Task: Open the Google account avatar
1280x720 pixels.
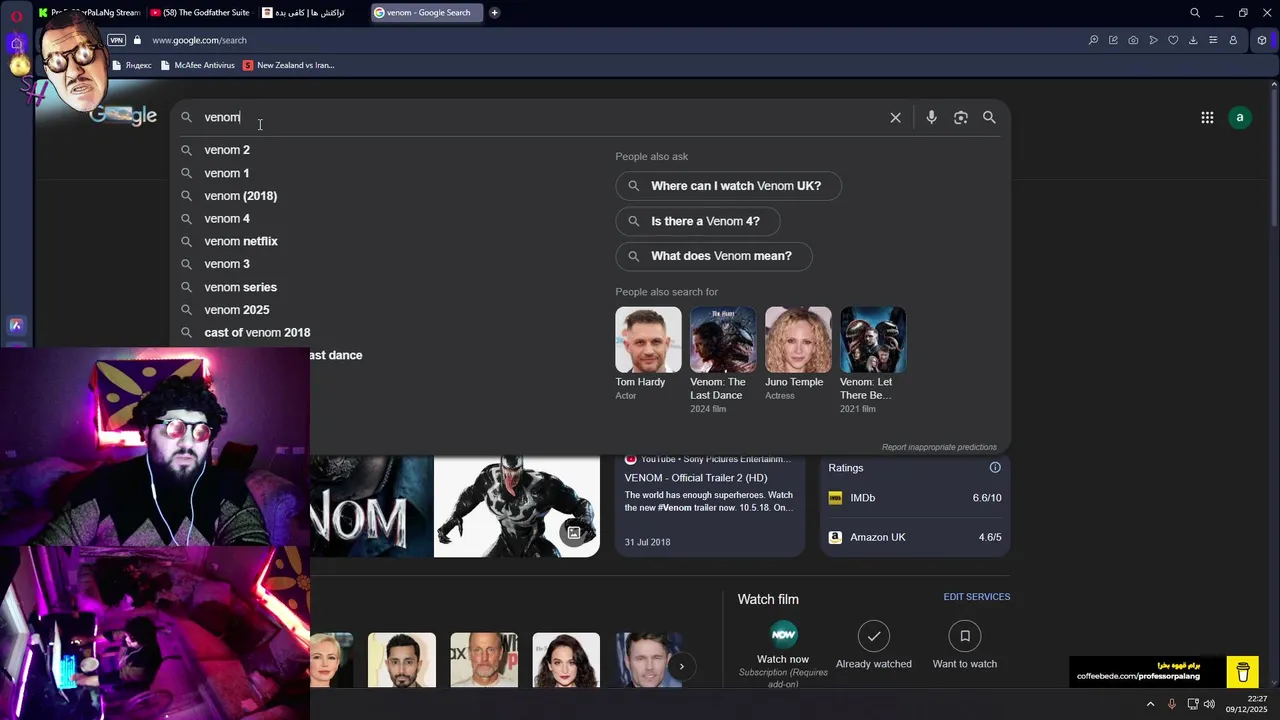Action: point(1240,117)
